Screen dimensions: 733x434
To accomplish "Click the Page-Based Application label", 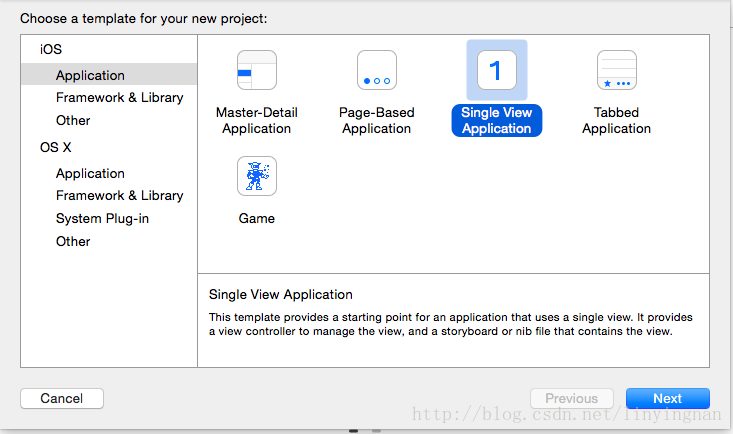I will (x=377, y=120).
